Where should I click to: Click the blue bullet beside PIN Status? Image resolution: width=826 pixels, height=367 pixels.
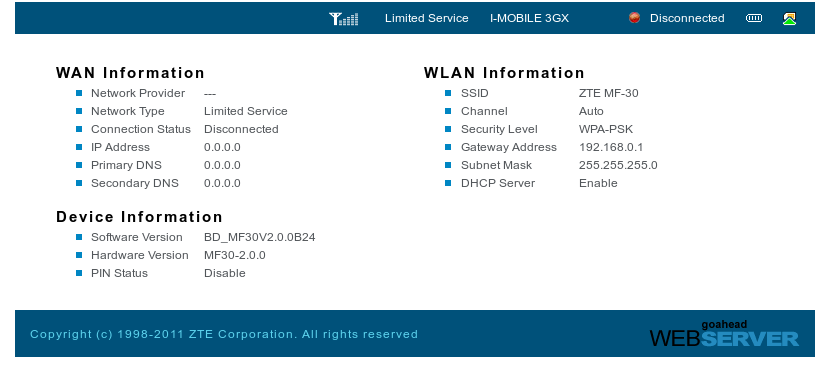(79, 273)
